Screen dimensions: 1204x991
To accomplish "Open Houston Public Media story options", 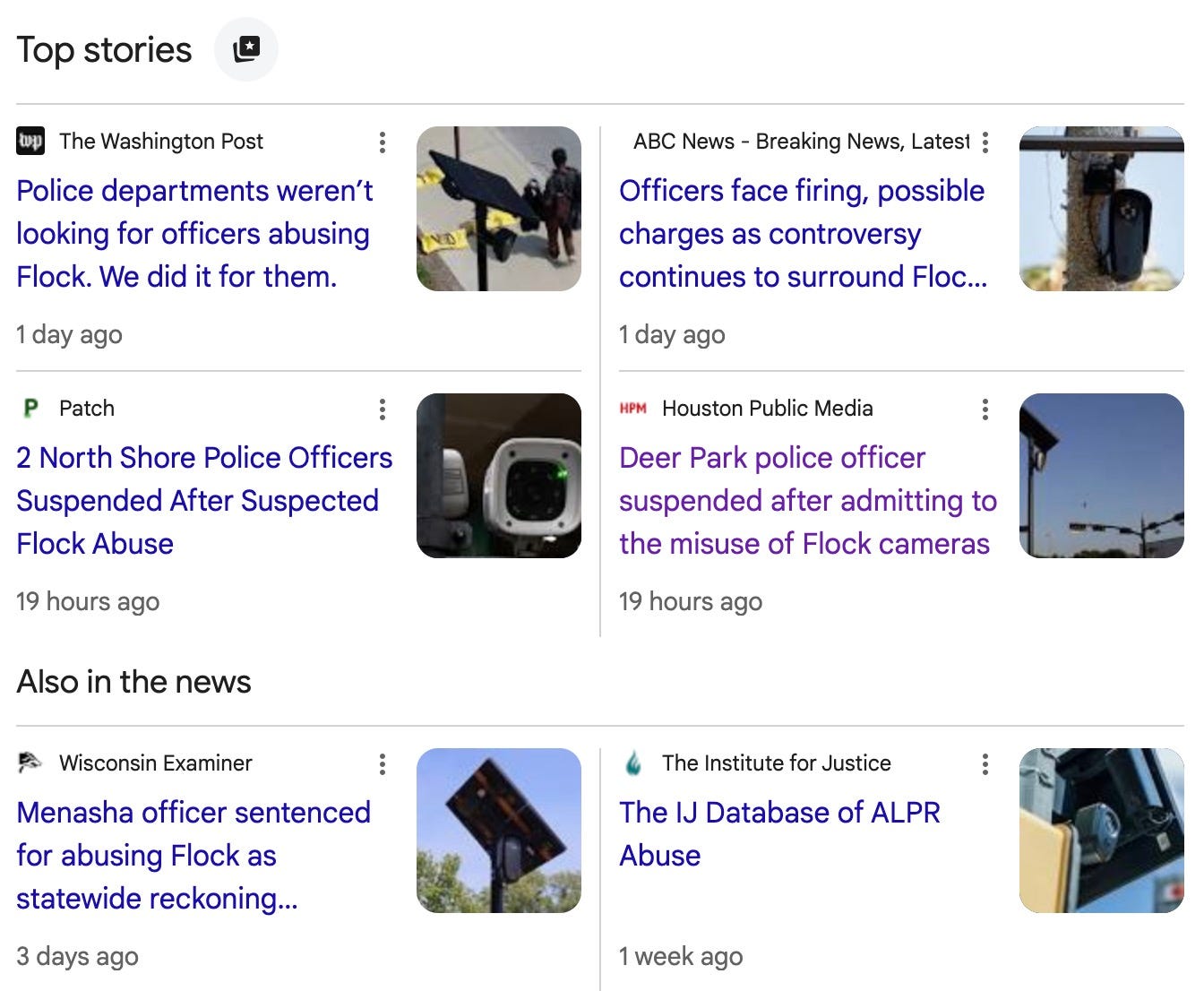I will click(x=985, y=409).
